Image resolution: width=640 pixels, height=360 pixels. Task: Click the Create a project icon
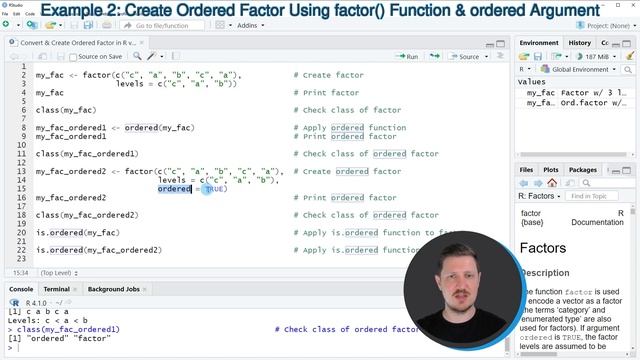(x=32, y=25)
